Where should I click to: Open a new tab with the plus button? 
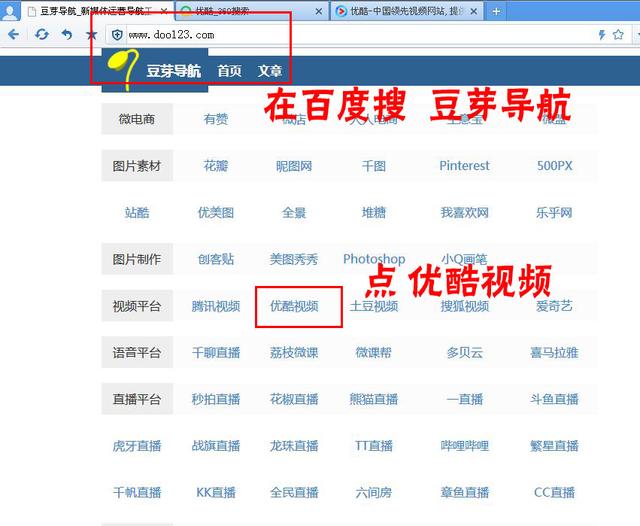click(496, 11)
